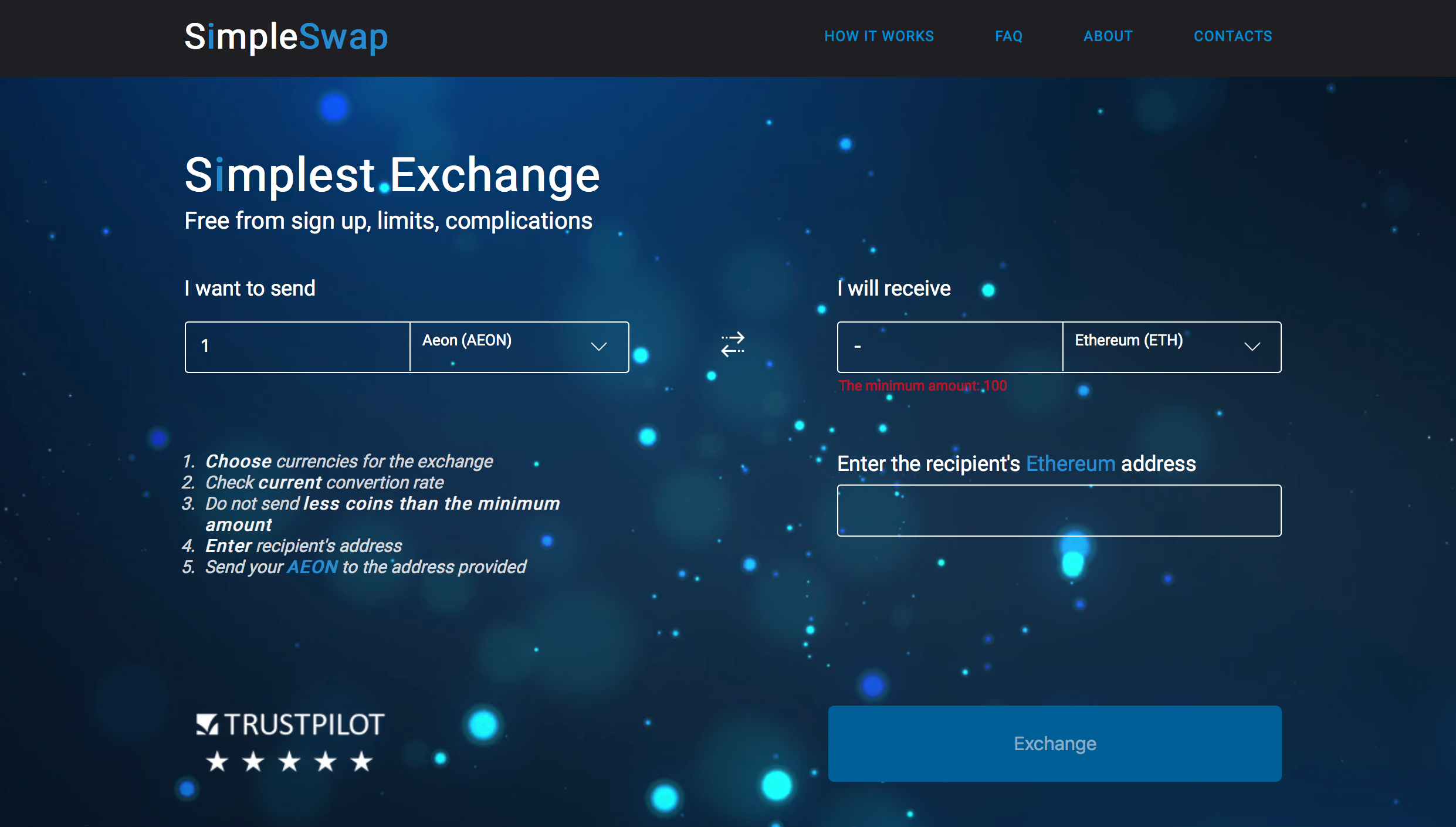Open the FAQ page
Image resolution: width=1456 pixels, height=827 pixels.
click(1008, 36)
